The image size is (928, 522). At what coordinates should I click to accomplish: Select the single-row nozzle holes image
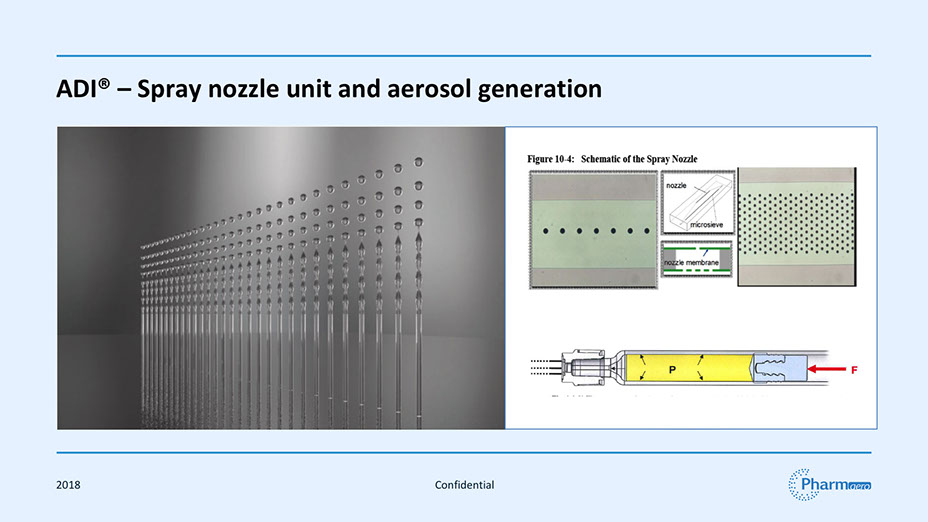592,230
